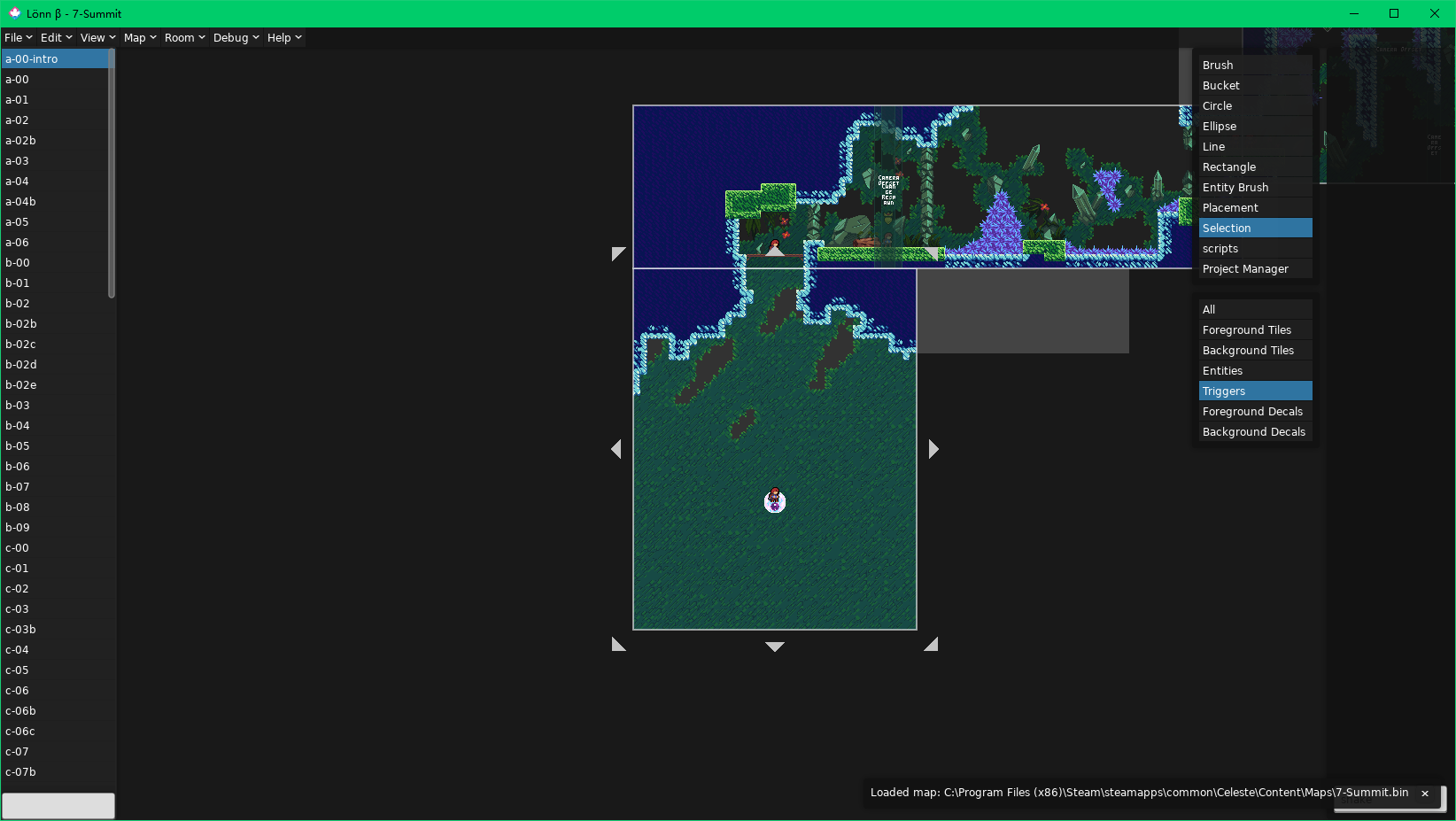Select the player spawn on the upper ledge
The width and height of the screenshot is (1456, 821).
pos(775,244)
